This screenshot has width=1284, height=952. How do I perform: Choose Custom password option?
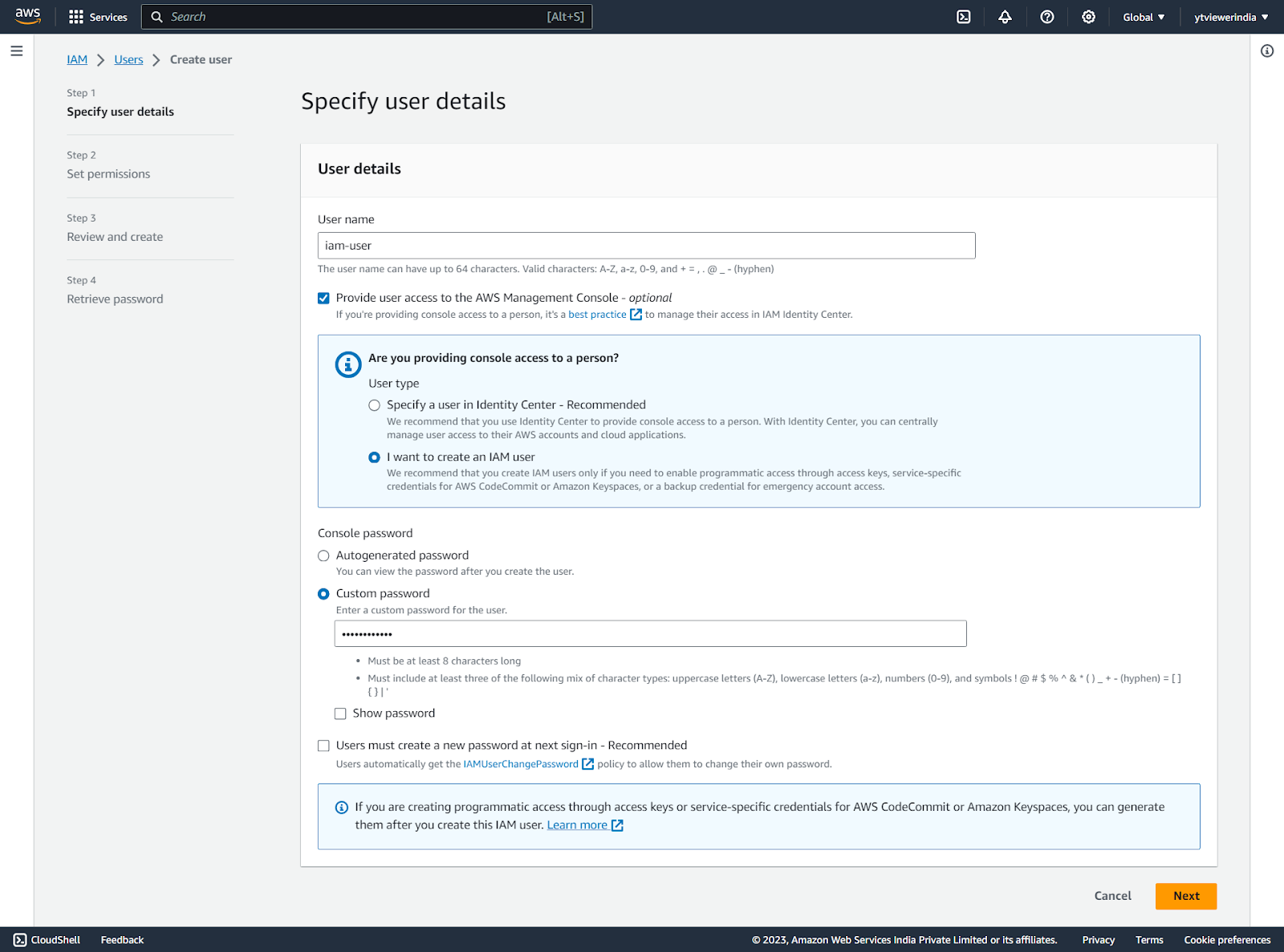coord(323,594)
